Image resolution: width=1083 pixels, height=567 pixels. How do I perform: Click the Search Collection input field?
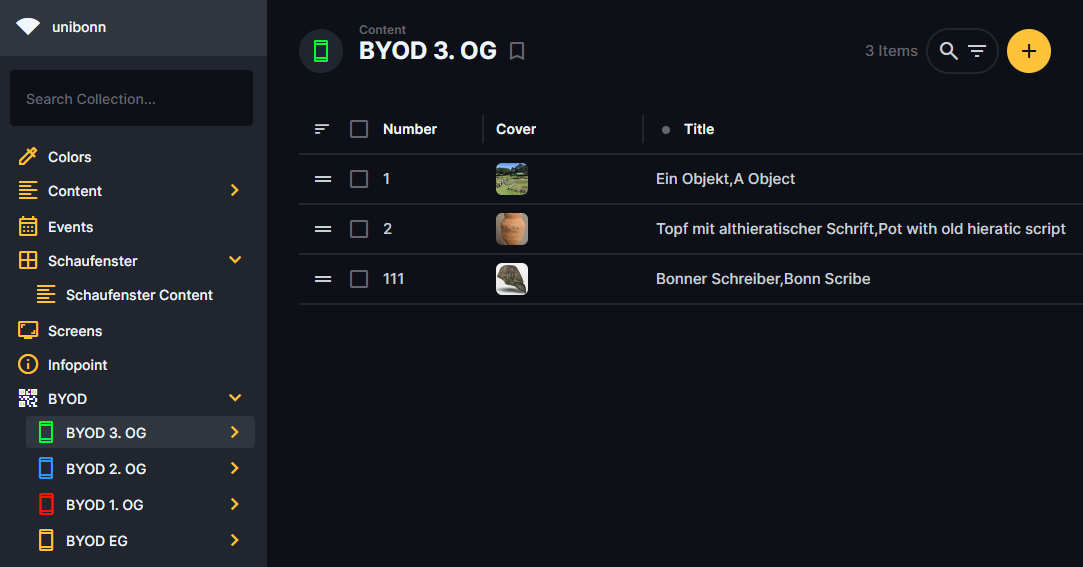(131, 99)
